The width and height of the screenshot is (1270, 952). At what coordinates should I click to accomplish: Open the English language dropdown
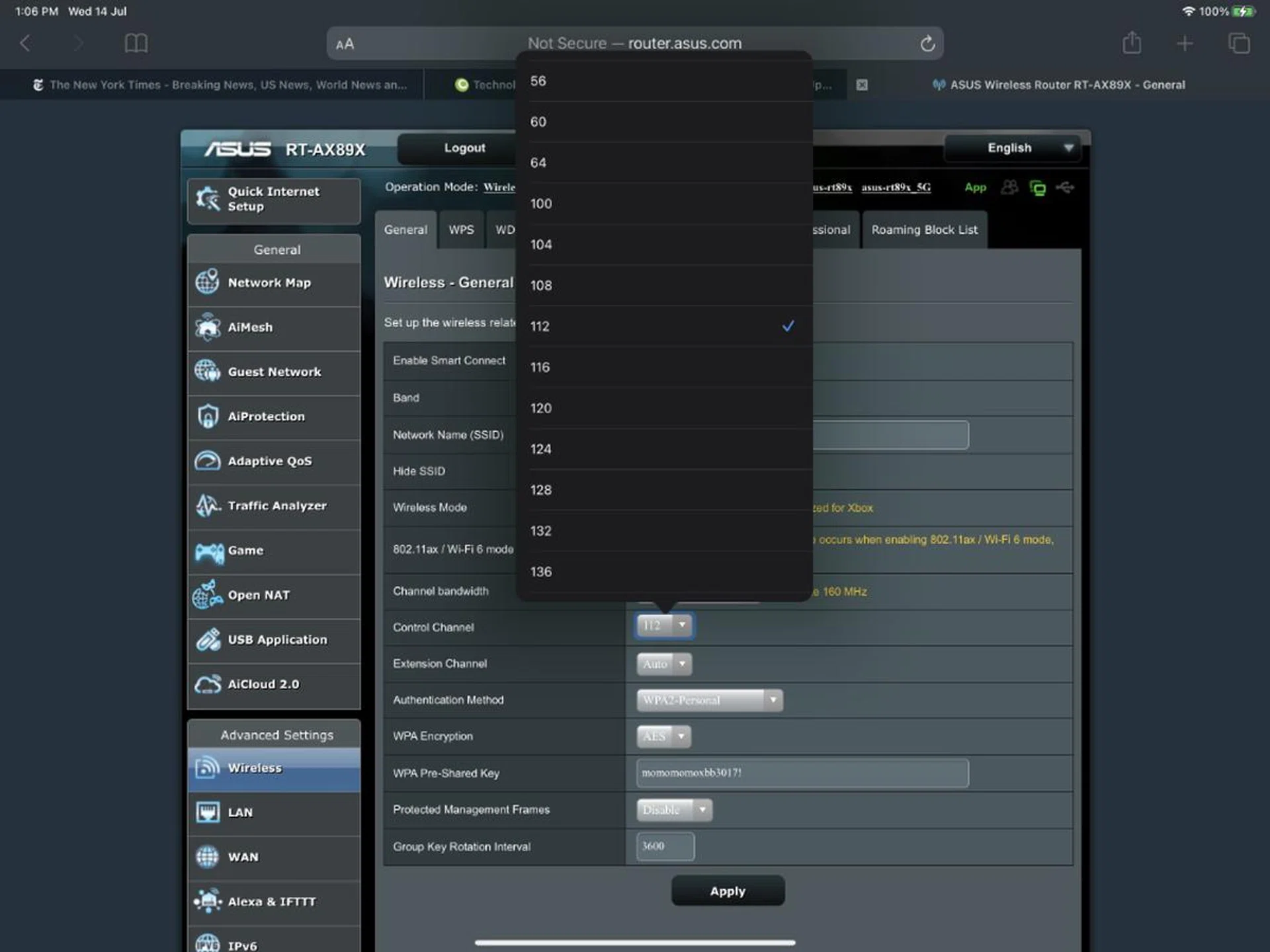(x=1012, y=148)
